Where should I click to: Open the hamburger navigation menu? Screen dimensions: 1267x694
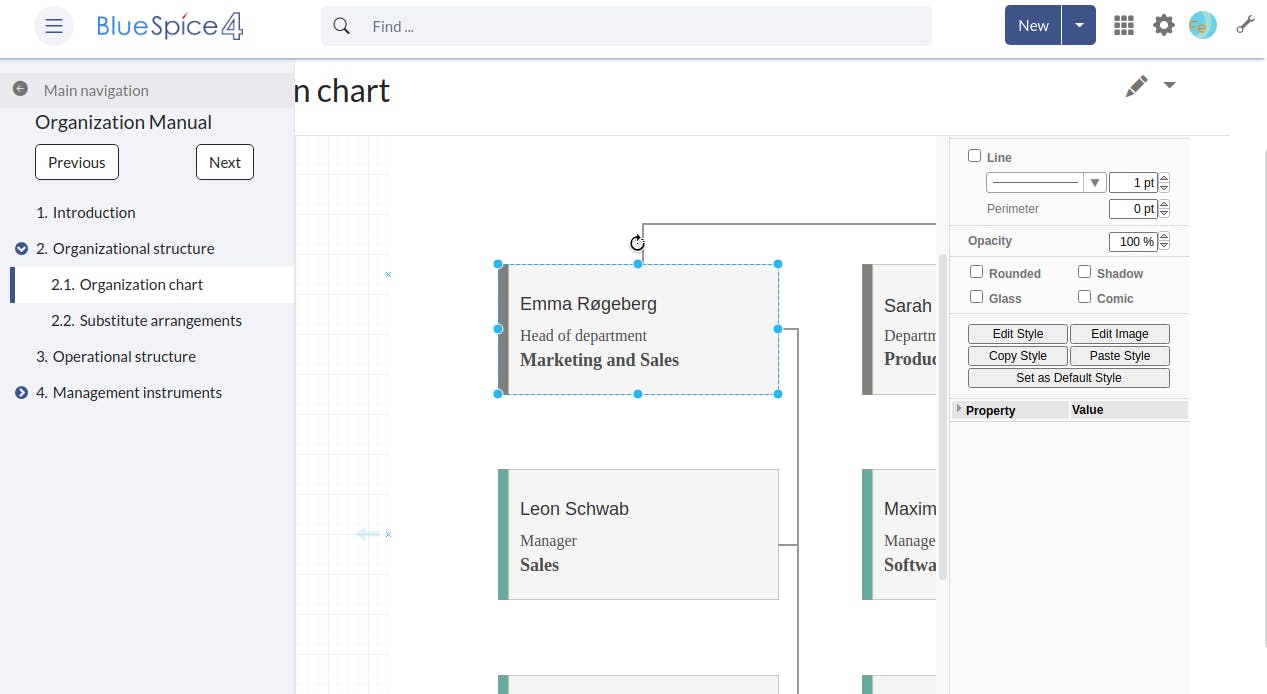[x=54, y=26]
